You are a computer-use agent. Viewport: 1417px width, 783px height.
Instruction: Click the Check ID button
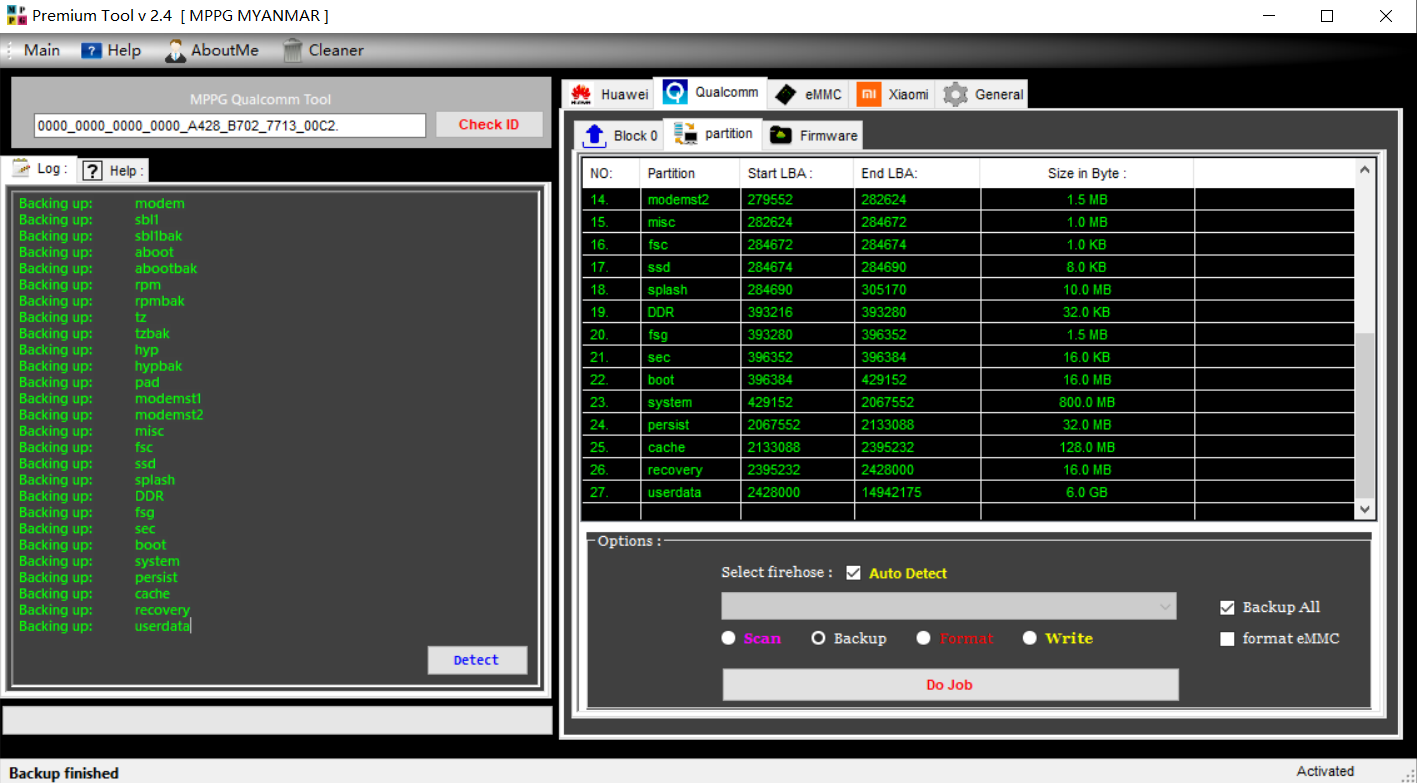click(489, 125)
